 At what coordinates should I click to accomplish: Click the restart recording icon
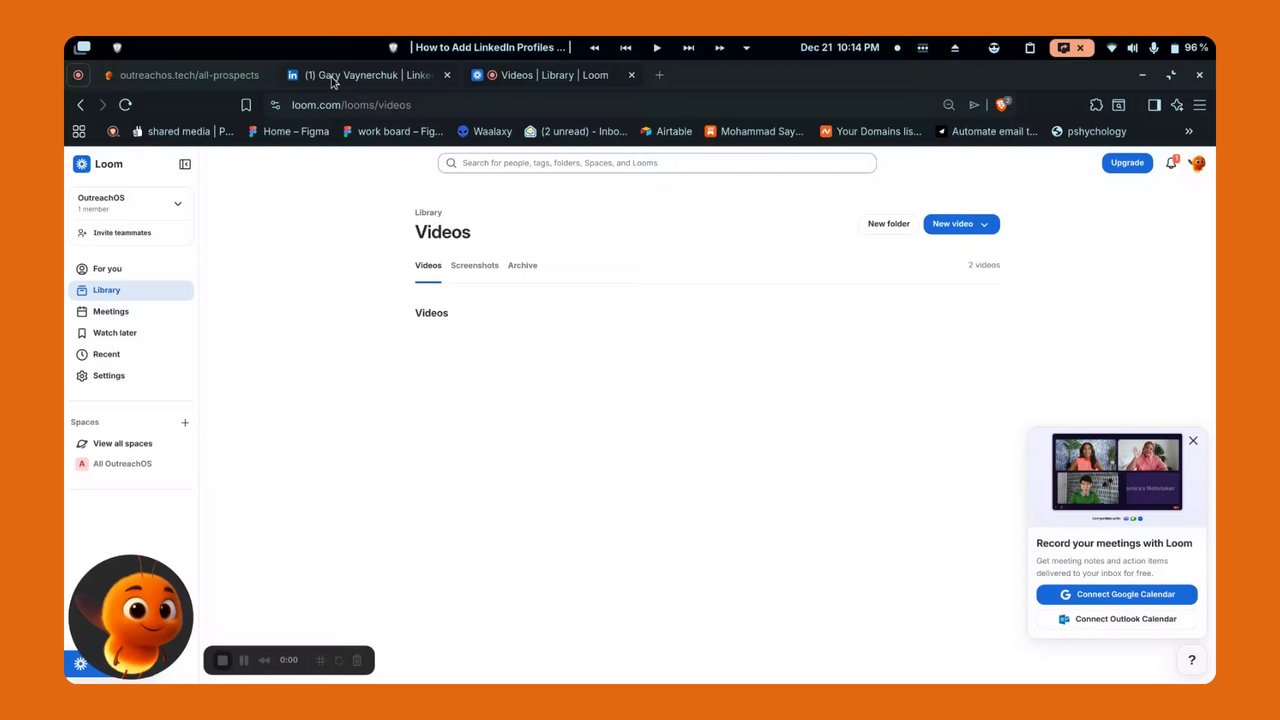pos(339,660)
